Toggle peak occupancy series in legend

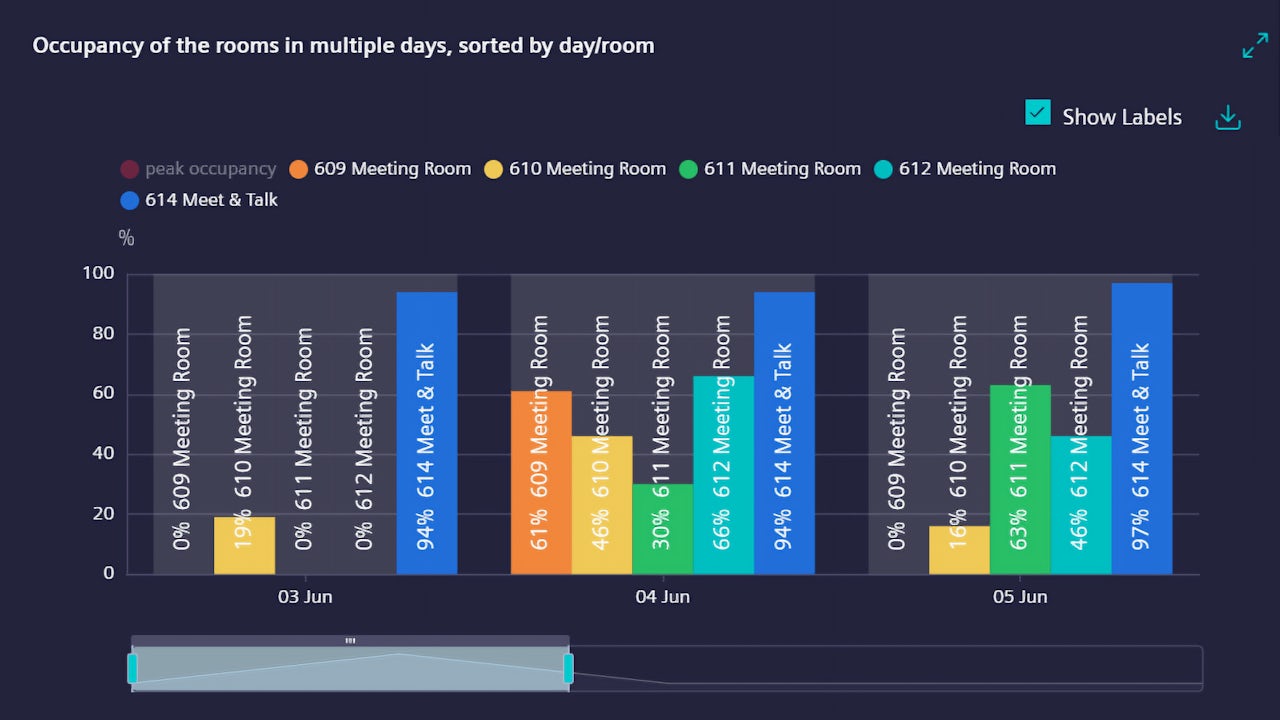[x=198, y=169]
